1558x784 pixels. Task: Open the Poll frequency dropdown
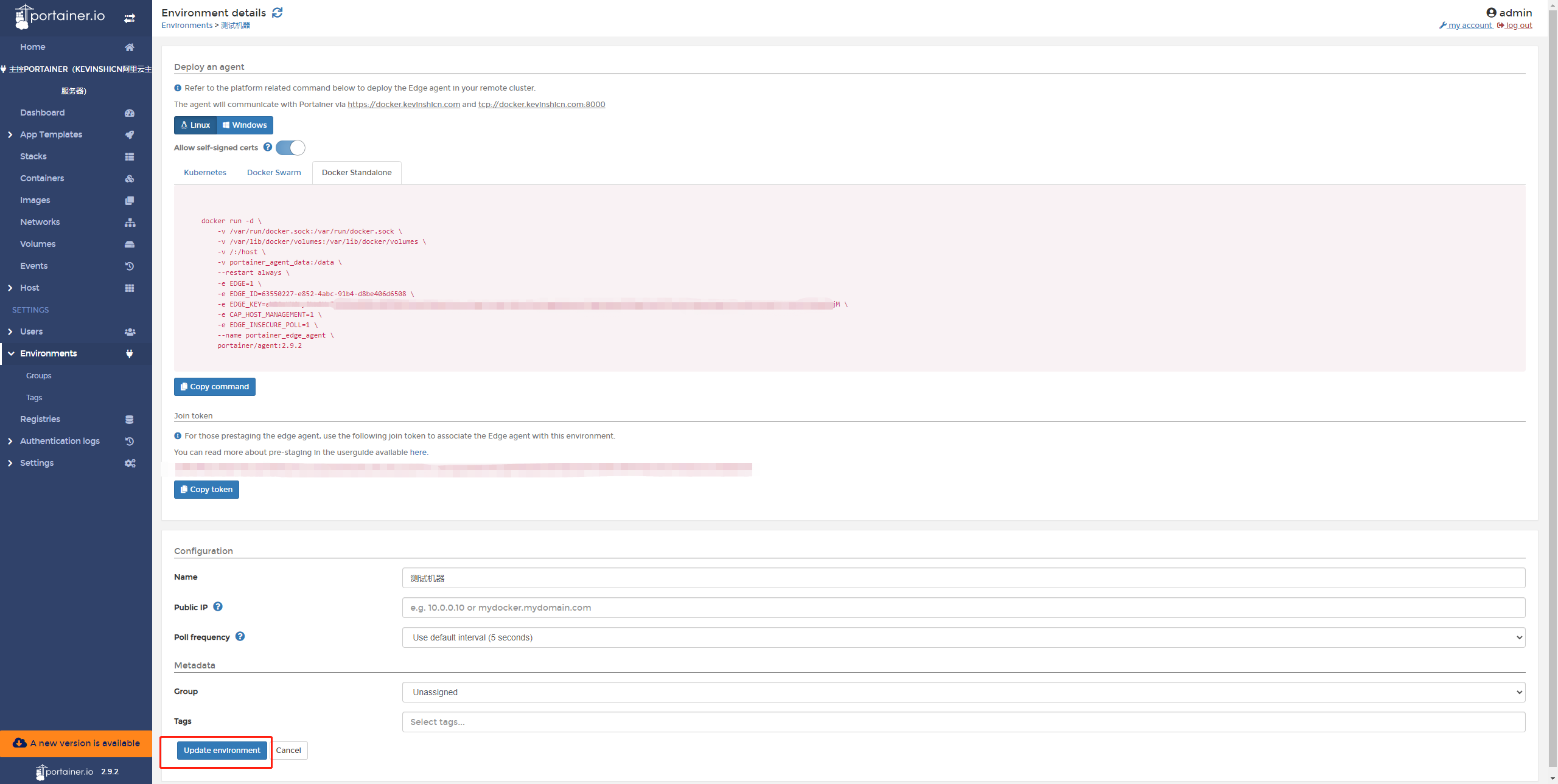coord(963,637)
